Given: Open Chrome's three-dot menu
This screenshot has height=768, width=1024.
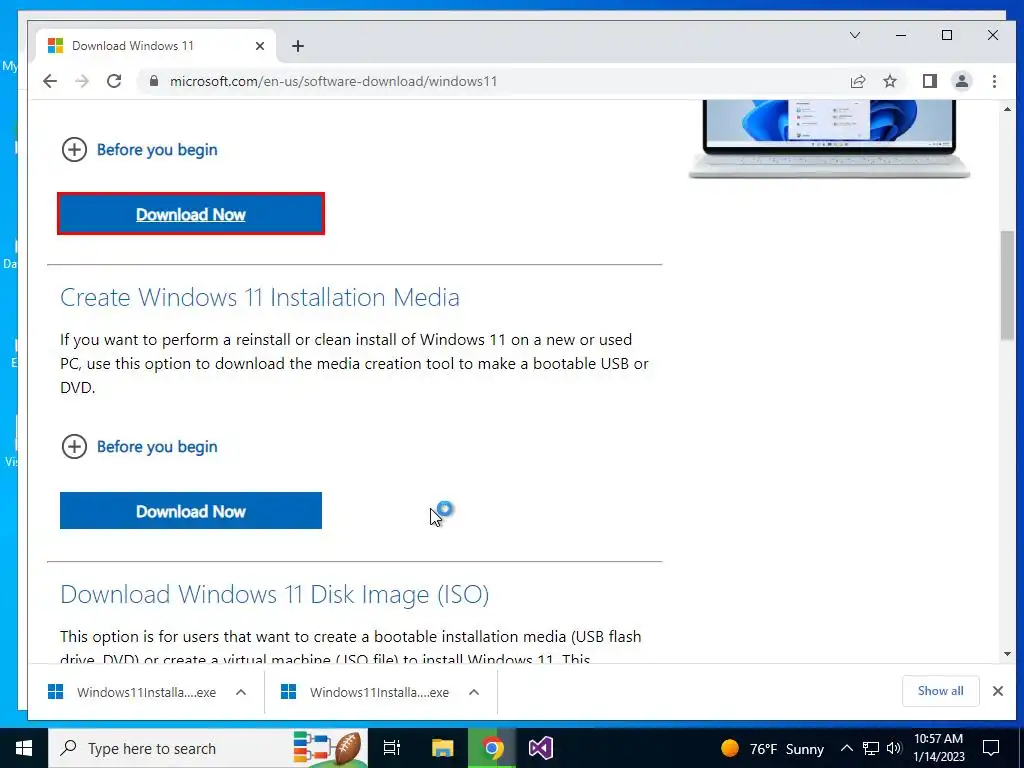Looking at the screenshot, I should (994, 81).
